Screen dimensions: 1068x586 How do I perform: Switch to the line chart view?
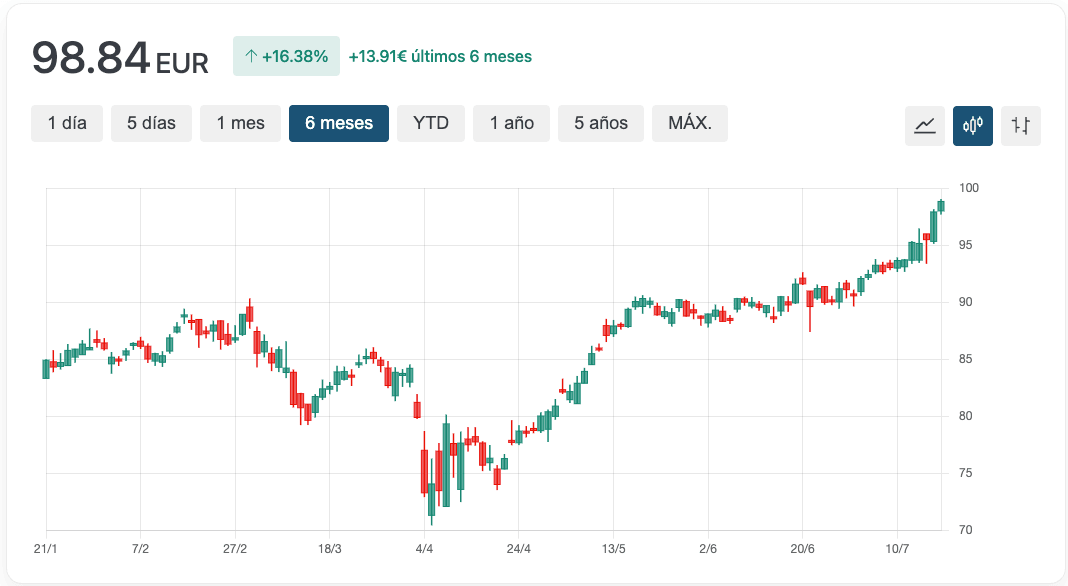(x=925, y=126)
